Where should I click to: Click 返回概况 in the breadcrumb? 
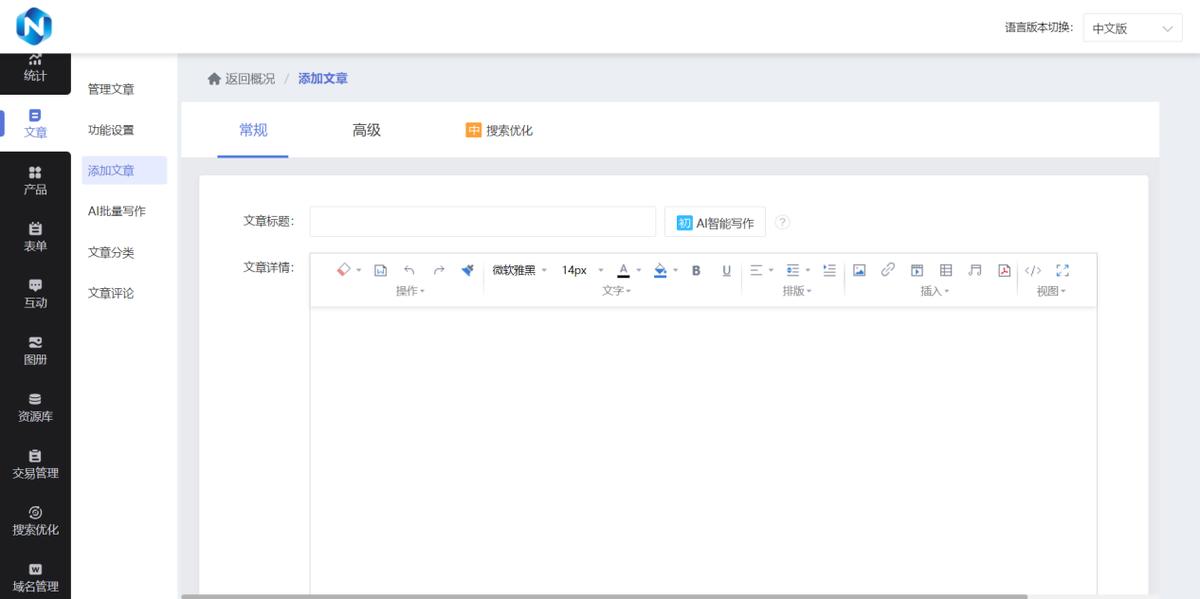pyautogui.click(x=248, y=78)
